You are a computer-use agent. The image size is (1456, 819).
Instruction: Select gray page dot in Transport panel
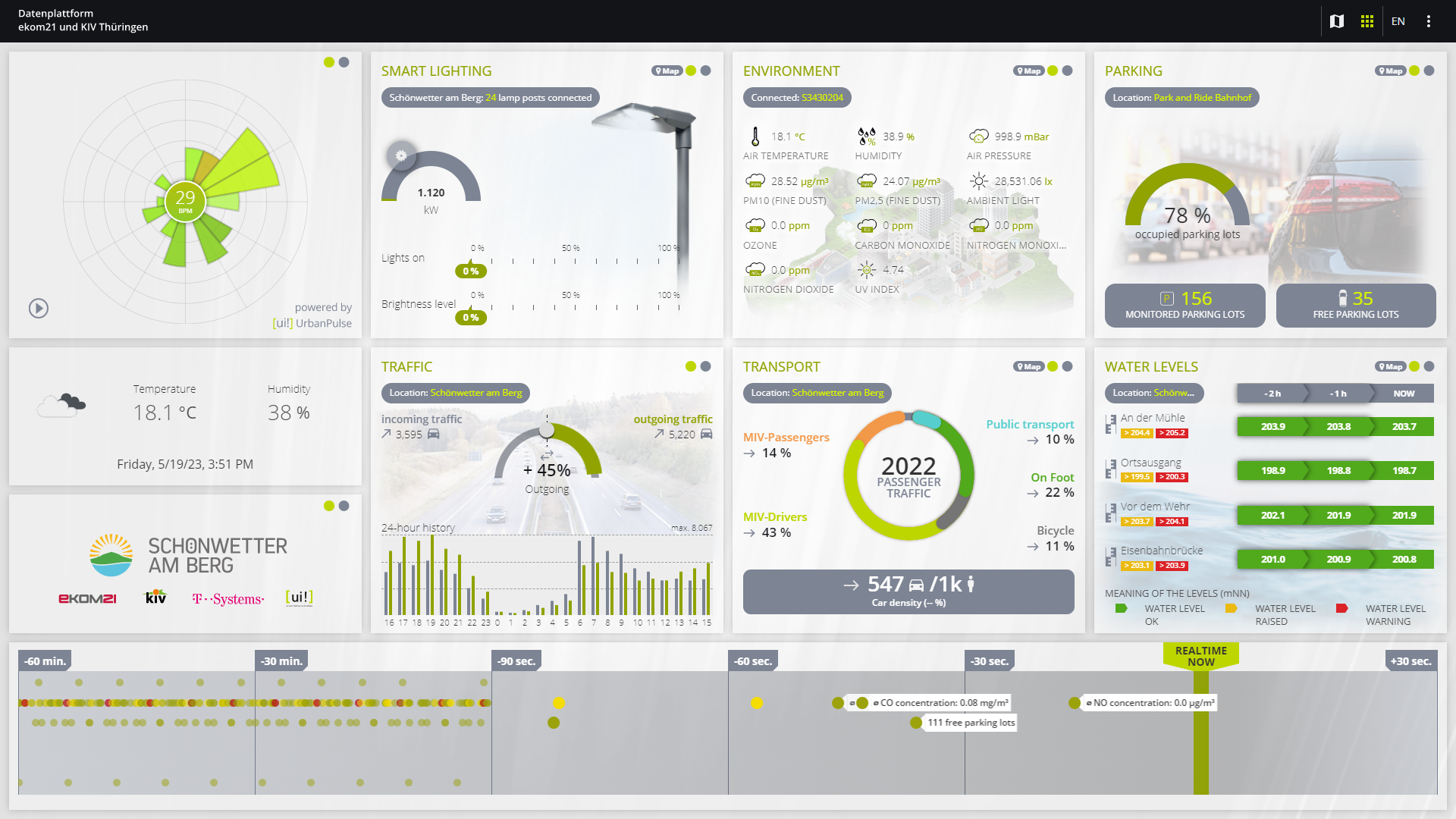(1068, 366)
